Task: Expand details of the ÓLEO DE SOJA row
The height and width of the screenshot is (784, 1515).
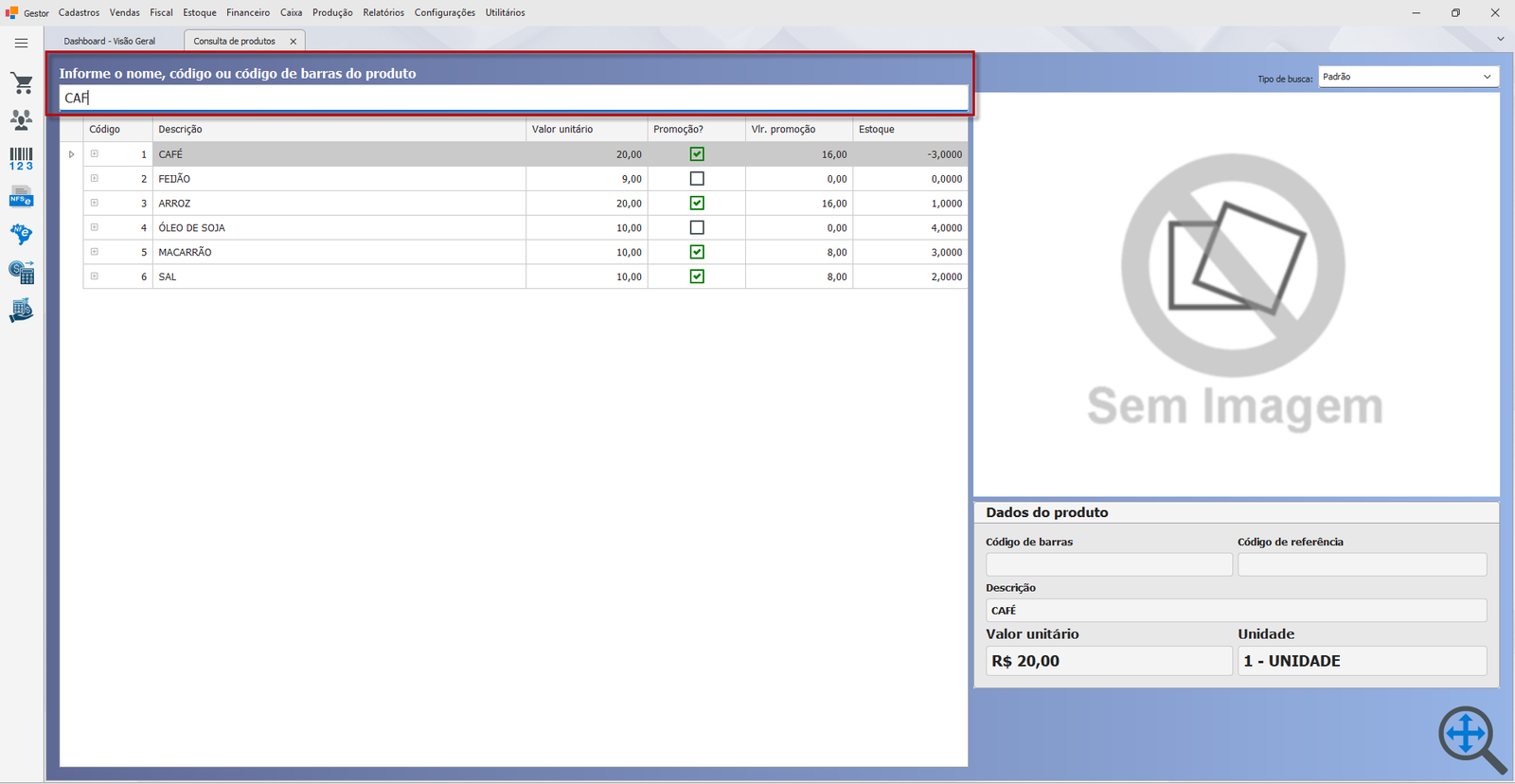Action: click(x=95, y=227)
